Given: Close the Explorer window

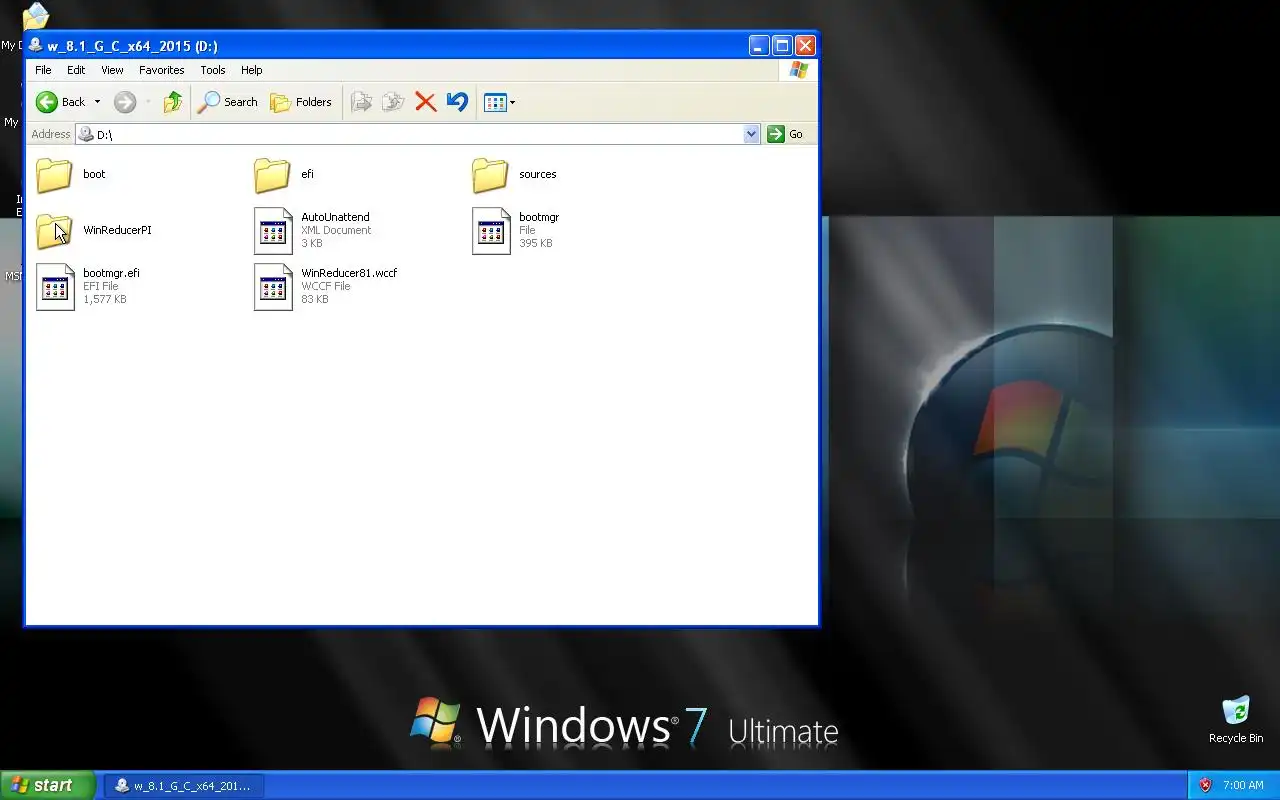Looking at the screenshot, I should coord(805,45).
